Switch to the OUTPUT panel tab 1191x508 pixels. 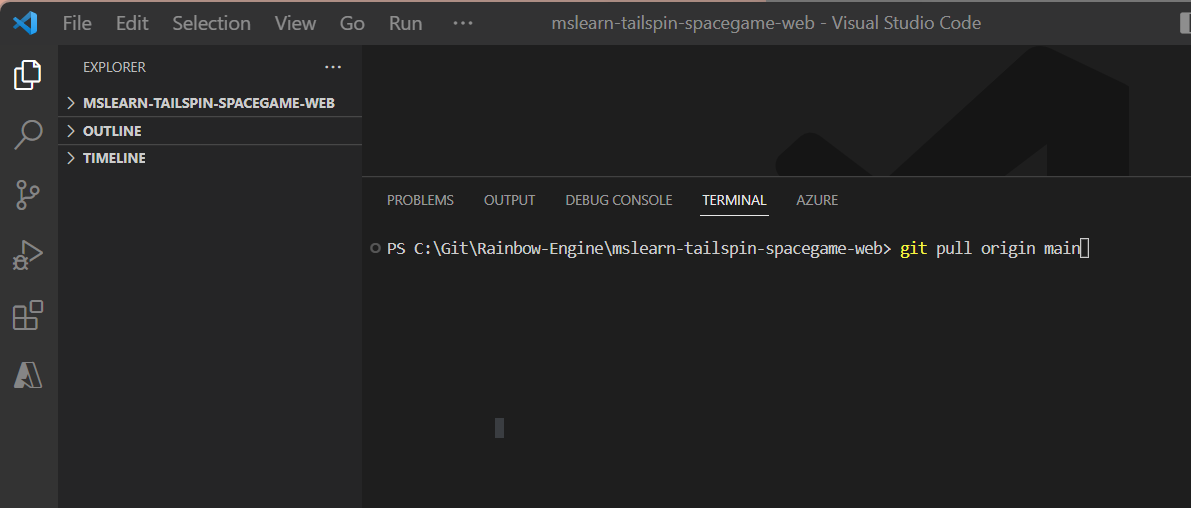(510, 200)
